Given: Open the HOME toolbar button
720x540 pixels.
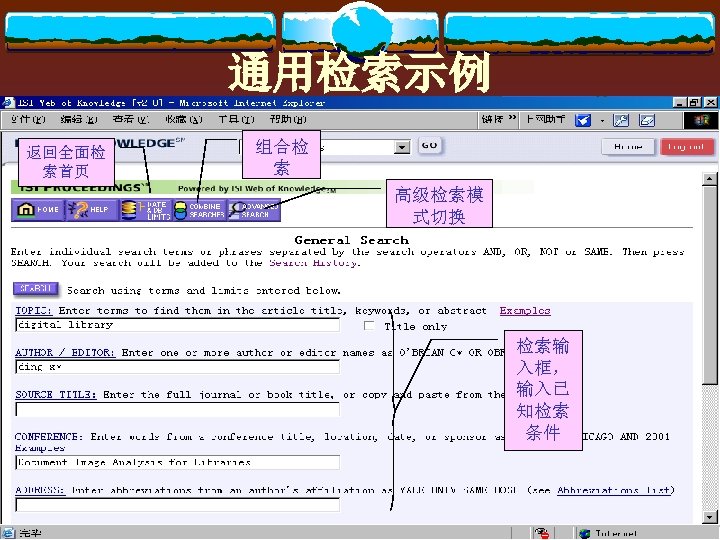Looking at the screenshot, I should click(x=38, y=210).
